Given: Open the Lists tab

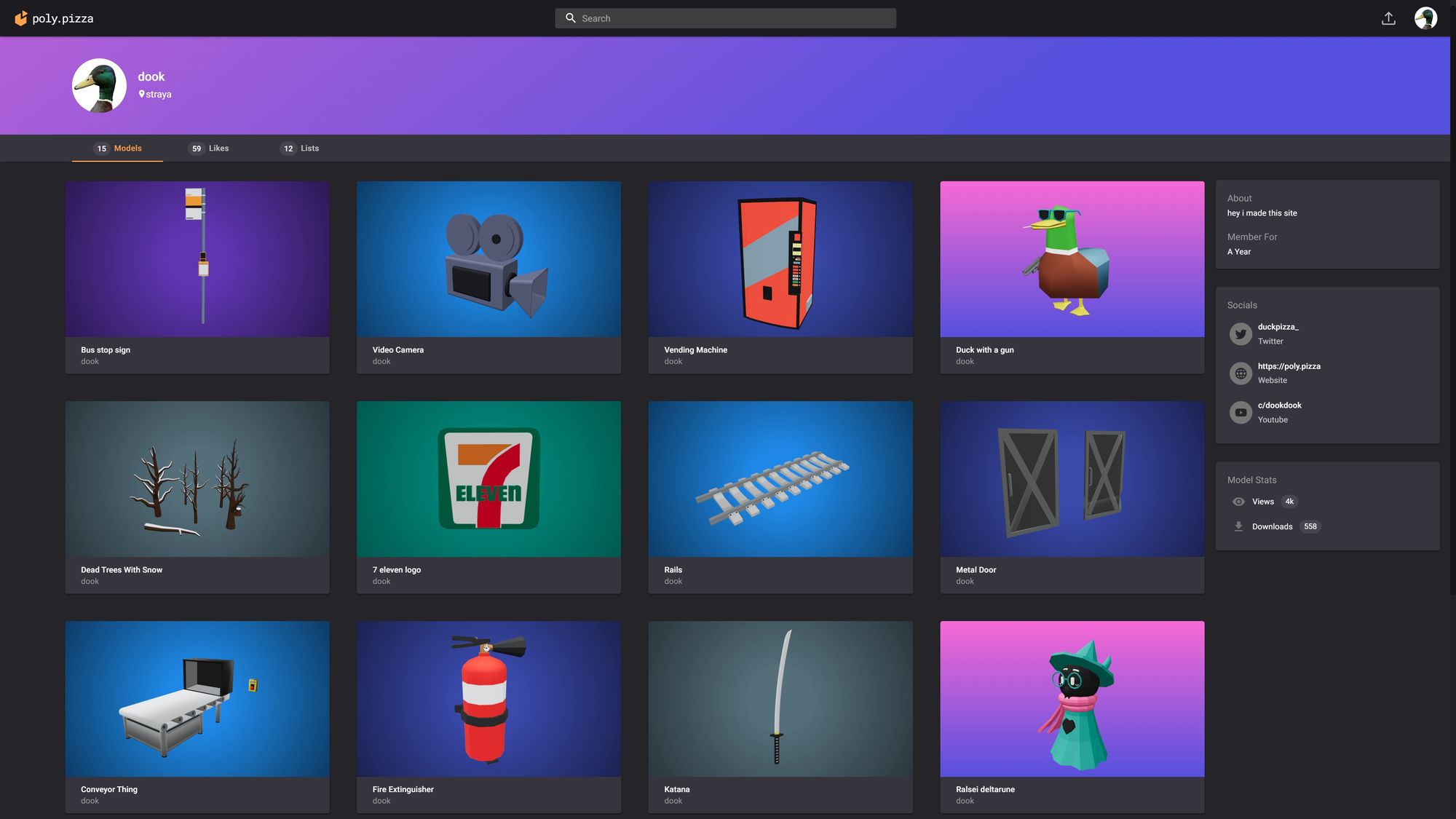Looking at the screenshot, I should click(300, 149).
